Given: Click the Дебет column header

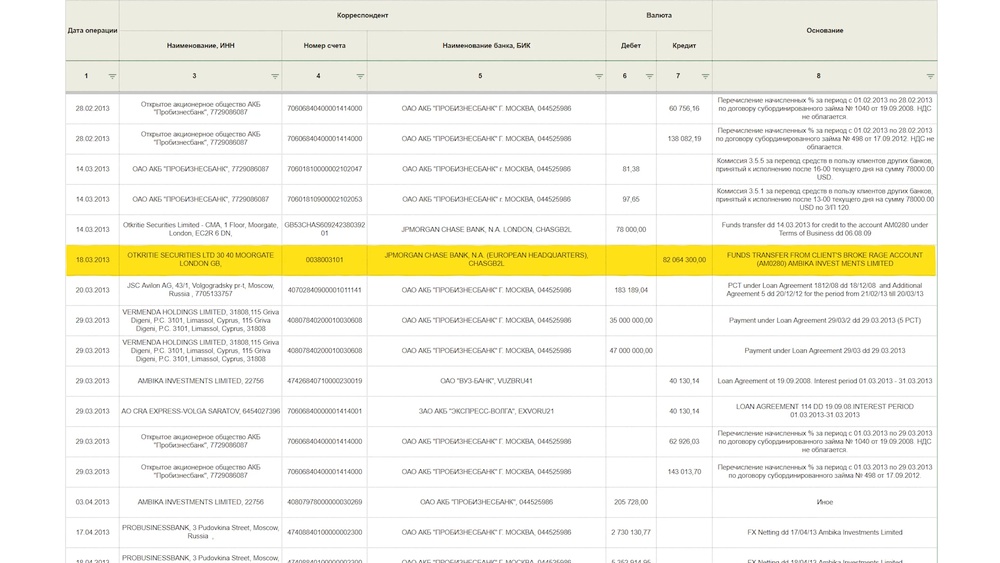Looking at the screenshot, I should (x=631, y=46).
